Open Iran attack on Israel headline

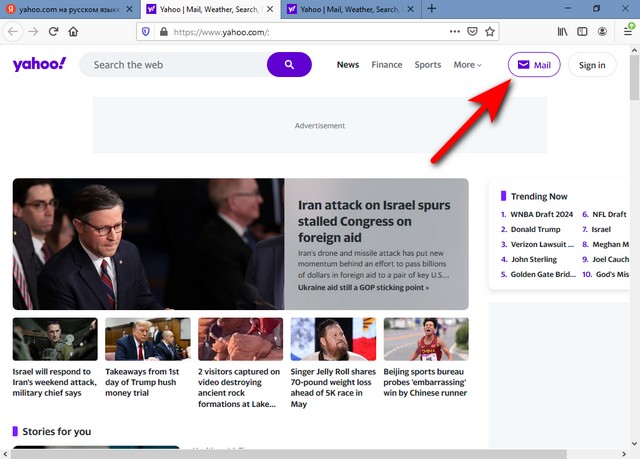[374, 221]
